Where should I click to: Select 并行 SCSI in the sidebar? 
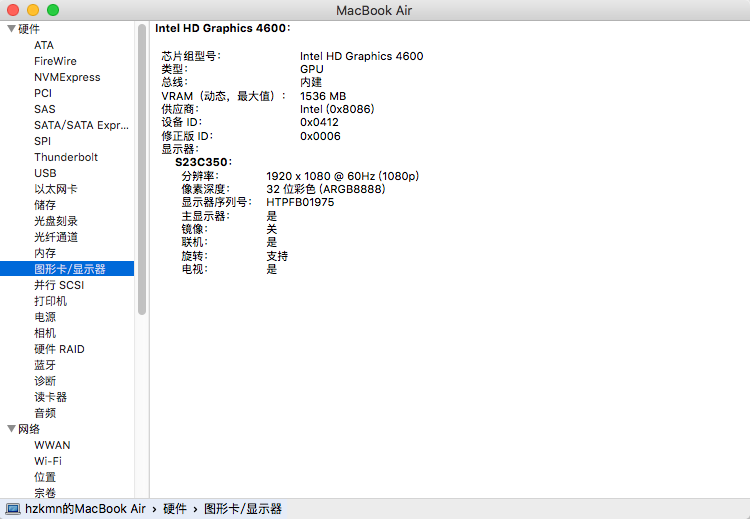(59, 285)
